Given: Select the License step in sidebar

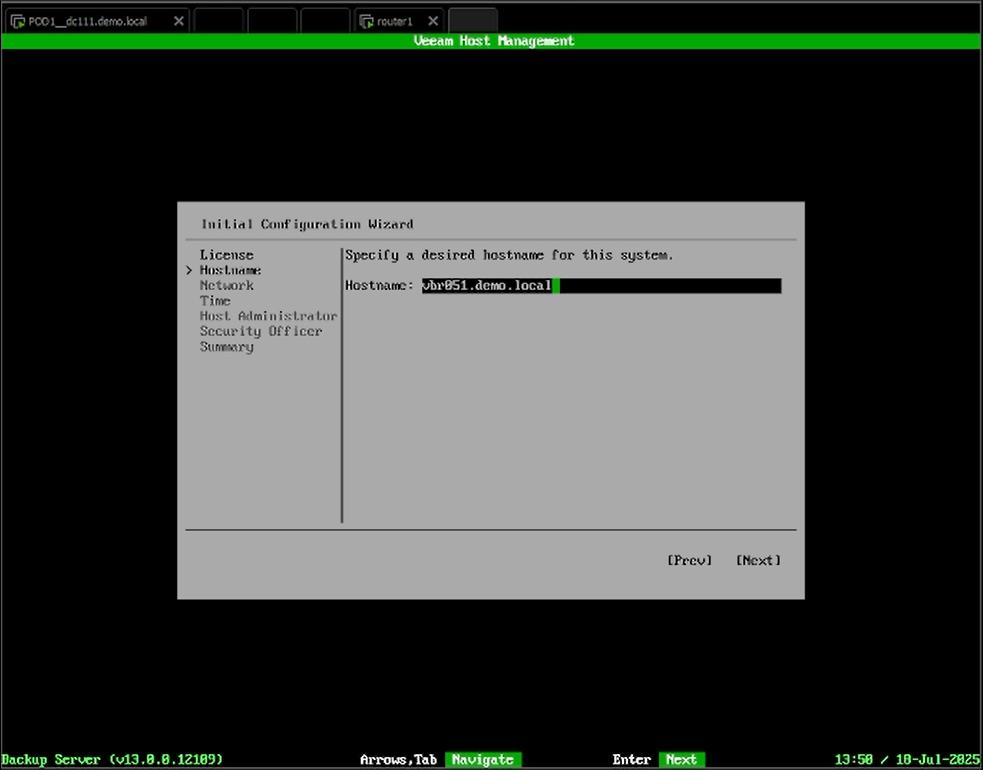Looking at the screenshot, I should [x=226, y=255].
